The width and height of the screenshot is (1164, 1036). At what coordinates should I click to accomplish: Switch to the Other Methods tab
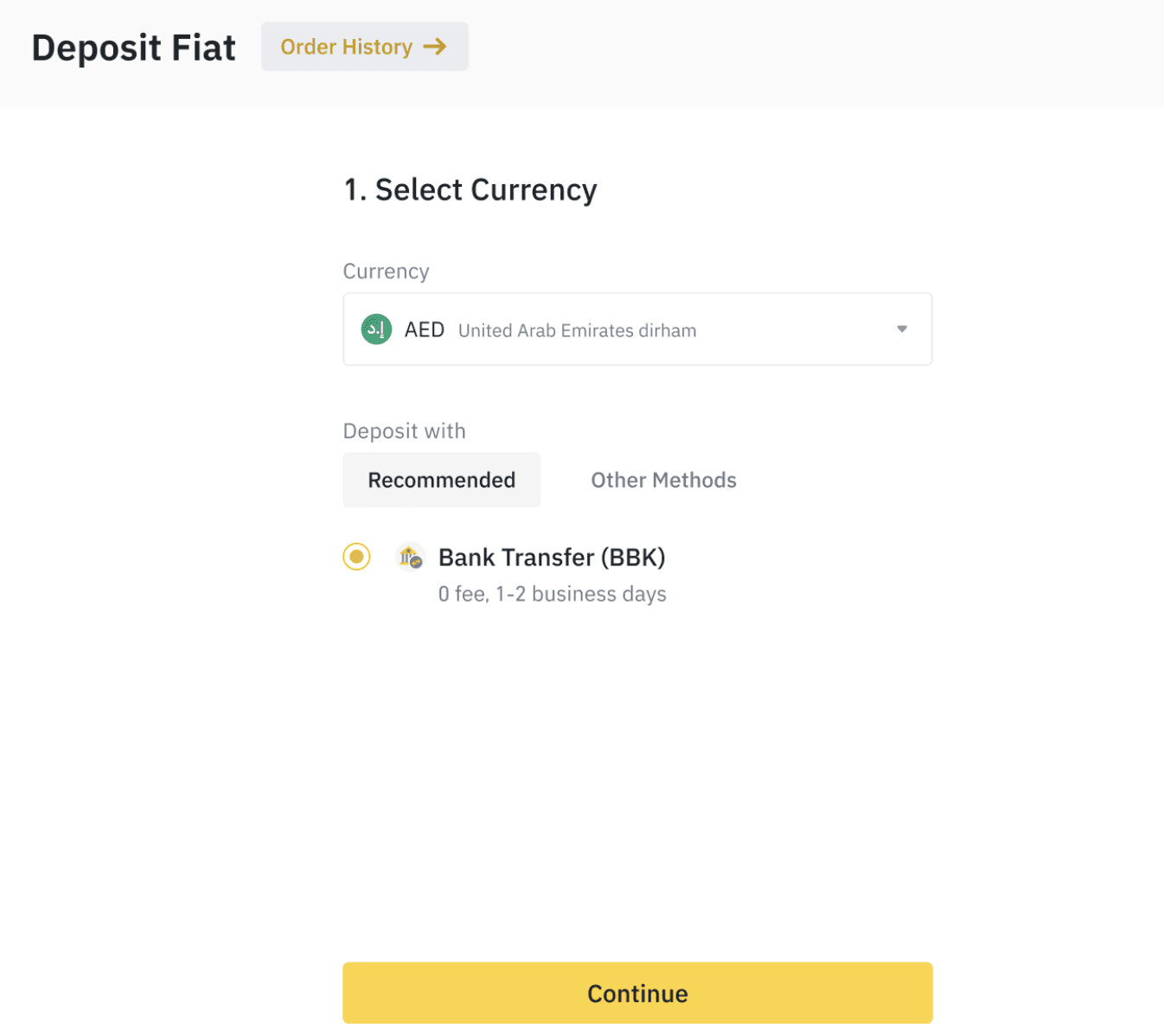click(x=663, y=480)
